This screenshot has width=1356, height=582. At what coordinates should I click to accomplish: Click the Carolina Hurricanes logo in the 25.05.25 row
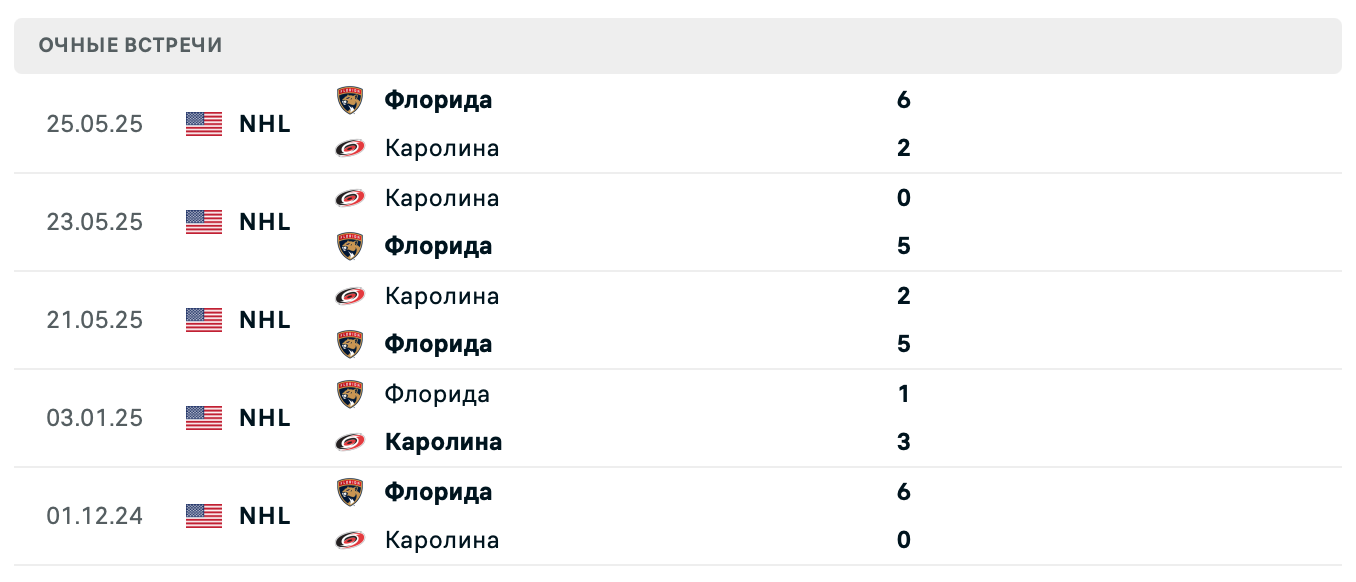click(349, 148)
